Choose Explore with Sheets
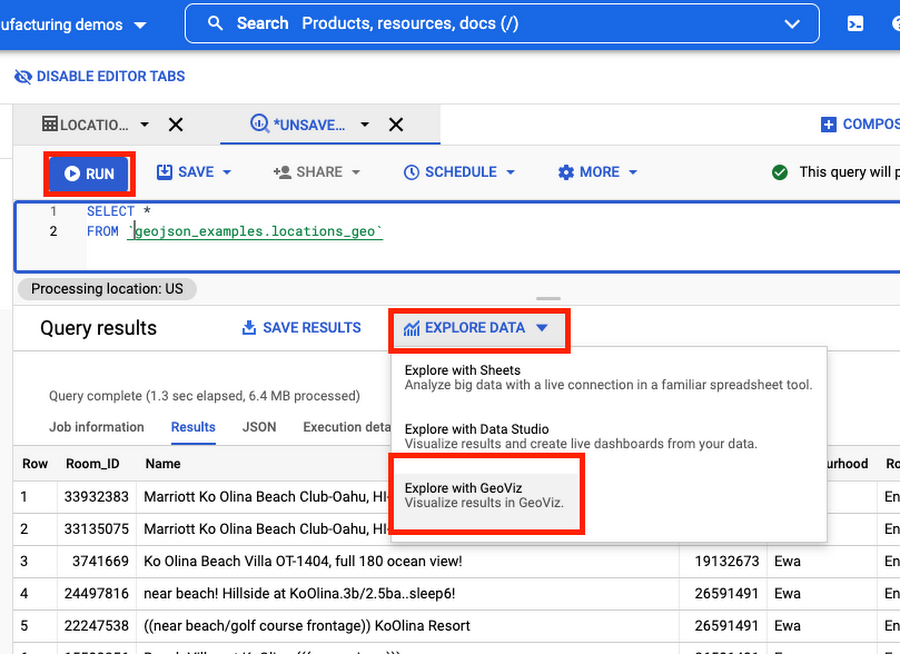This screenshot has width=900, height=654. click(x=608, y=377)
